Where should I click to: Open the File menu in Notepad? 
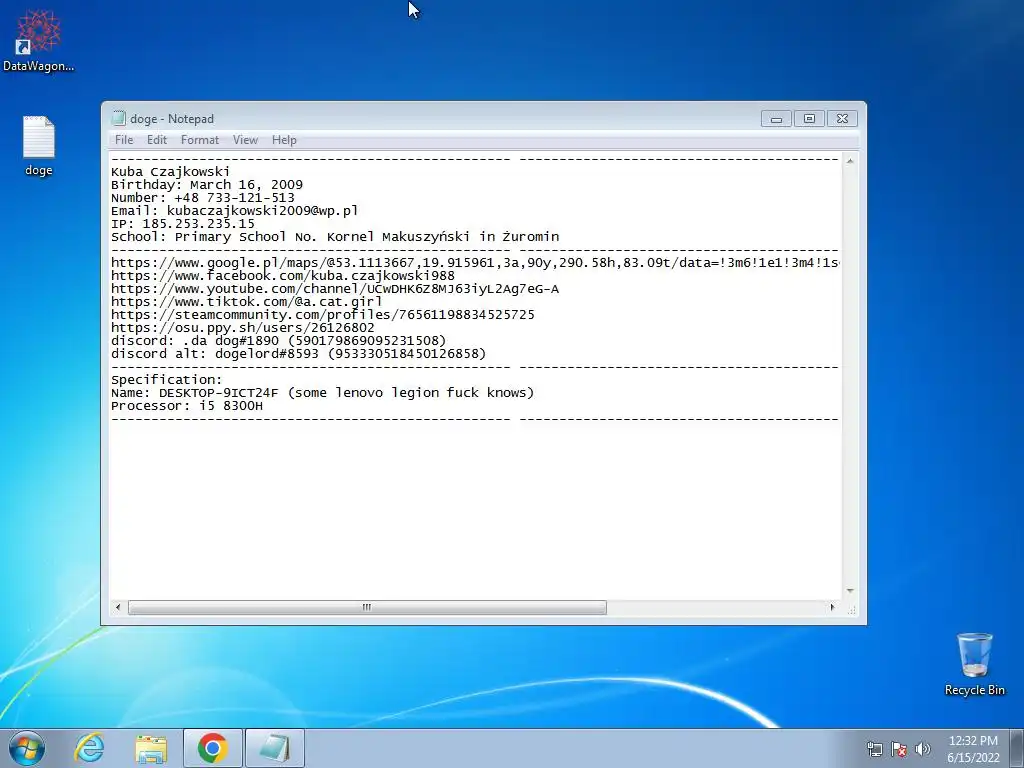(124, 140)
